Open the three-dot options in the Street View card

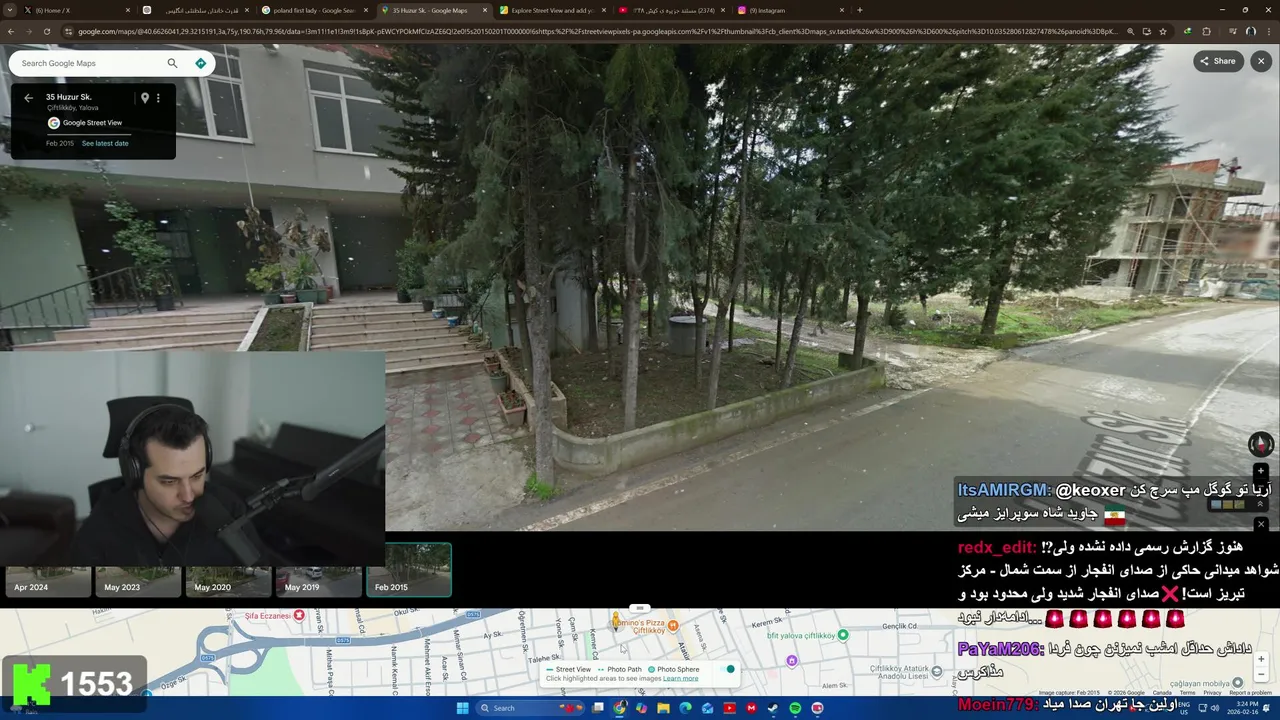(x=158, y=98)
